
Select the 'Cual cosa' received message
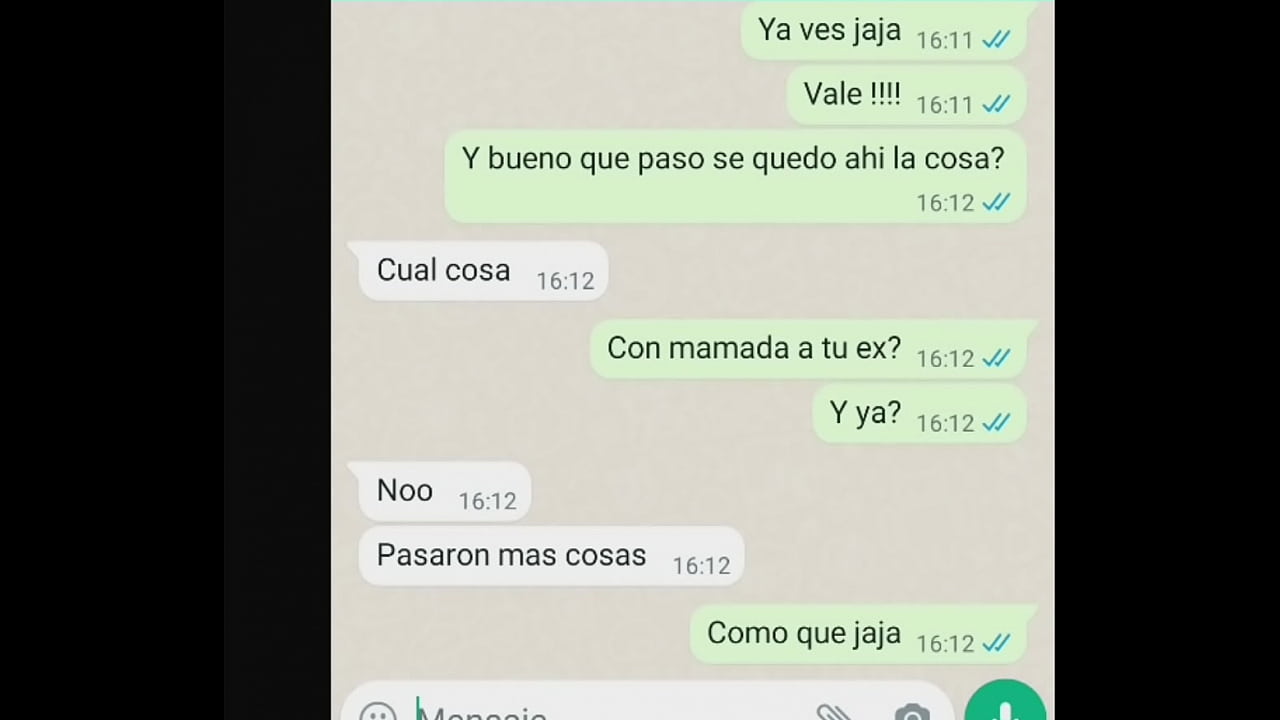coord(482,271)
